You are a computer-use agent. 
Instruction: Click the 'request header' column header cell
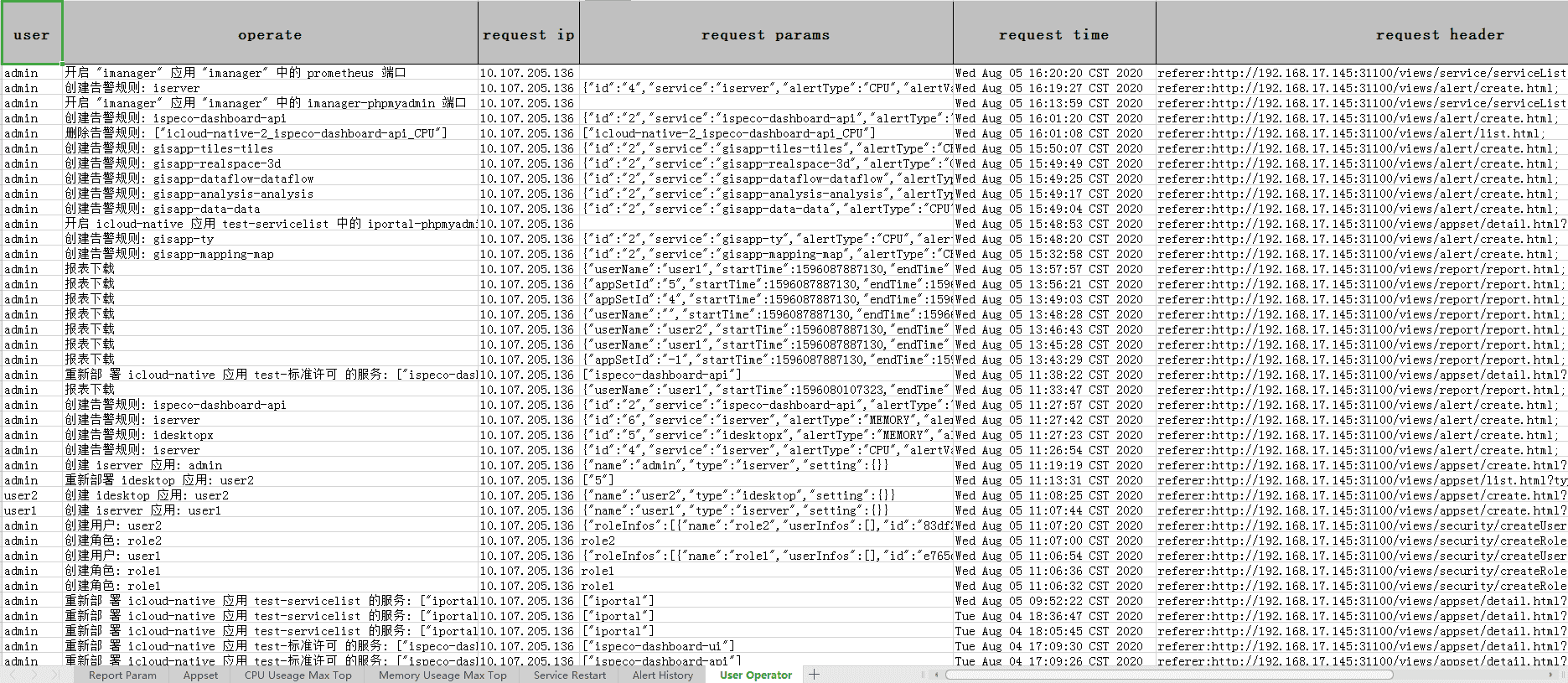[1361, 34]
